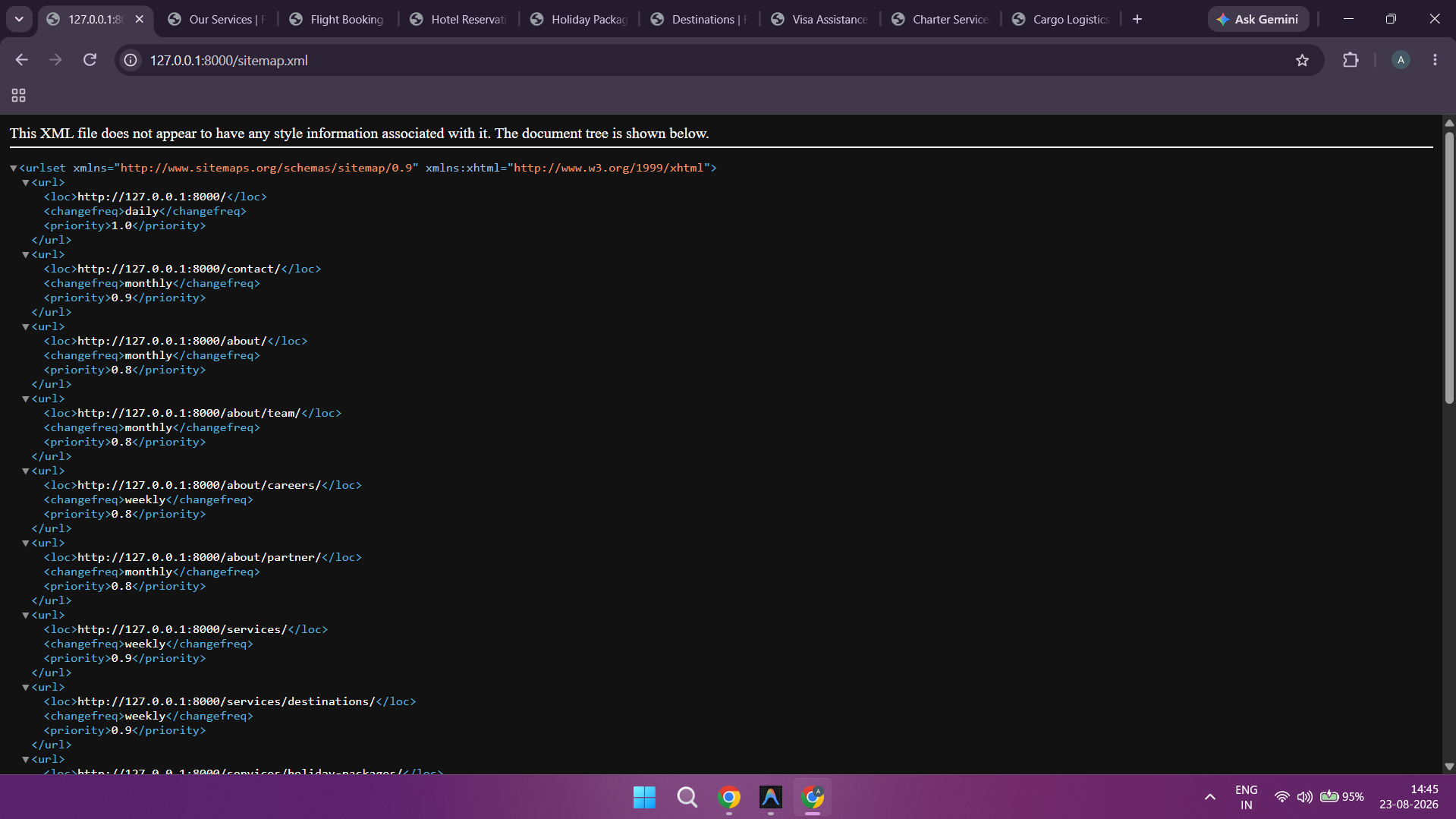Collapse the url node for plain /services/
Image resolution: width=1456 pixels, height=819 pixels.
(x=26, y=615)
